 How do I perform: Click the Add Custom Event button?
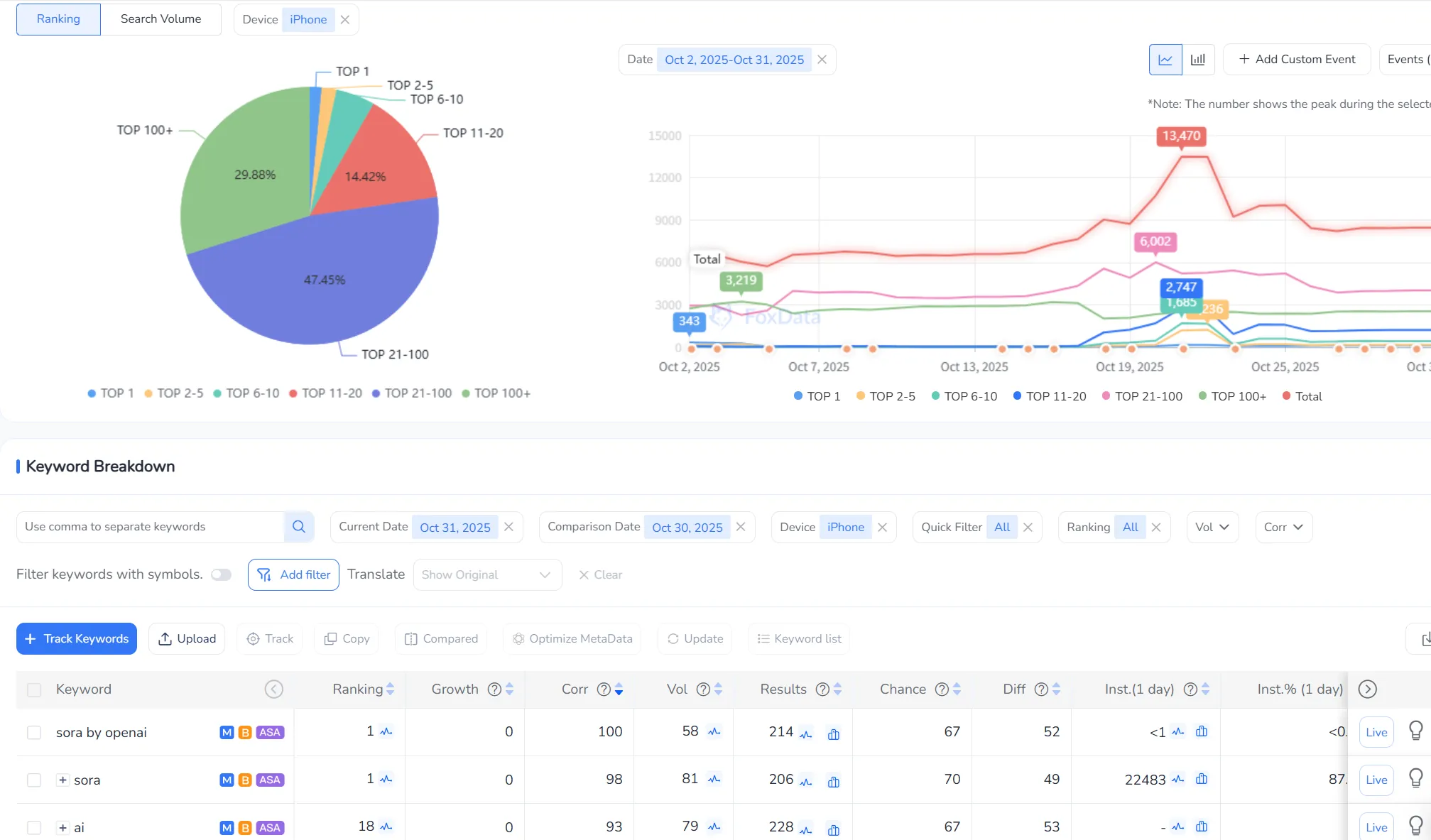pos(1297,60)
